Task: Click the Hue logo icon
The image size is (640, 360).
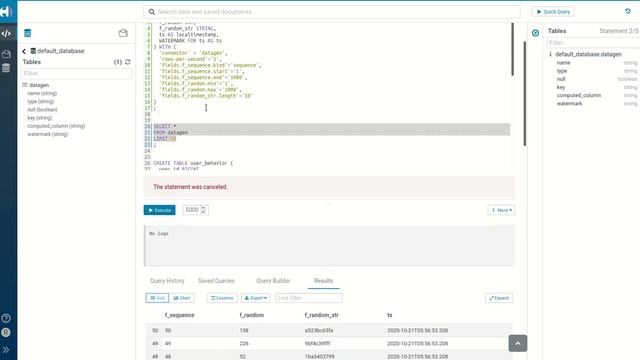Action: [x=6, y=11]
